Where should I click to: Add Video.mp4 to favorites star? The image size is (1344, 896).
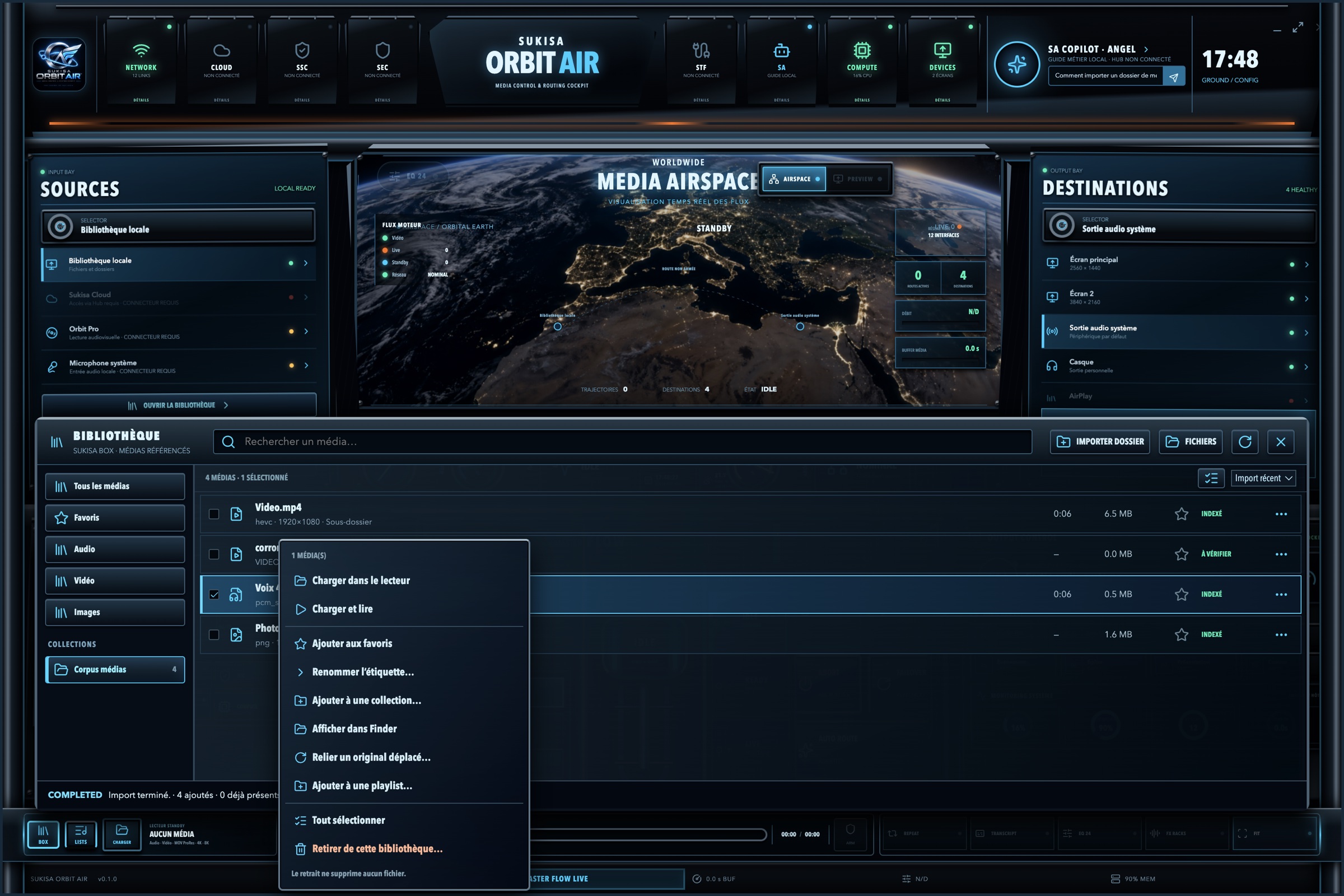(1182, 514)
